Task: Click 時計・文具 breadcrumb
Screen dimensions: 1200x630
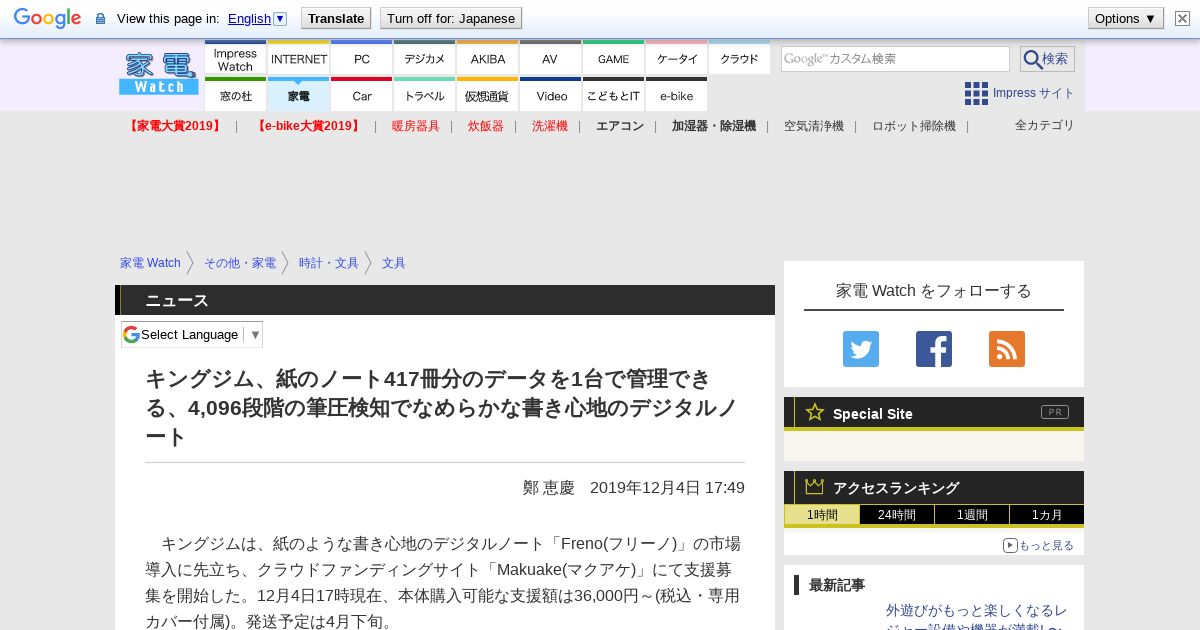Action: coord(329,263)
